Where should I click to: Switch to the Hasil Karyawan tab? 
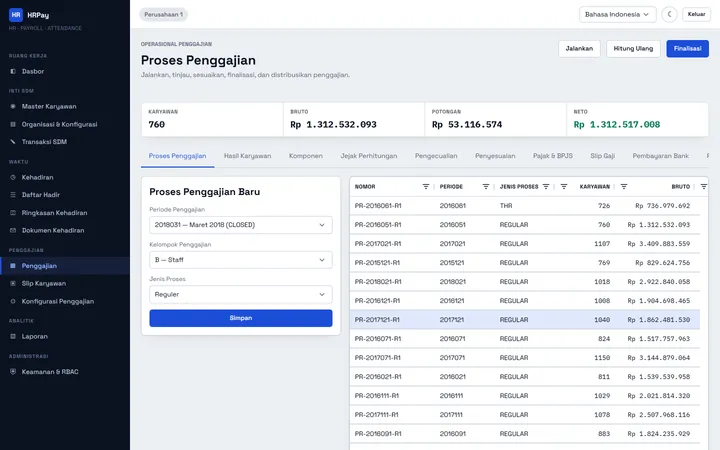point(248,156)
